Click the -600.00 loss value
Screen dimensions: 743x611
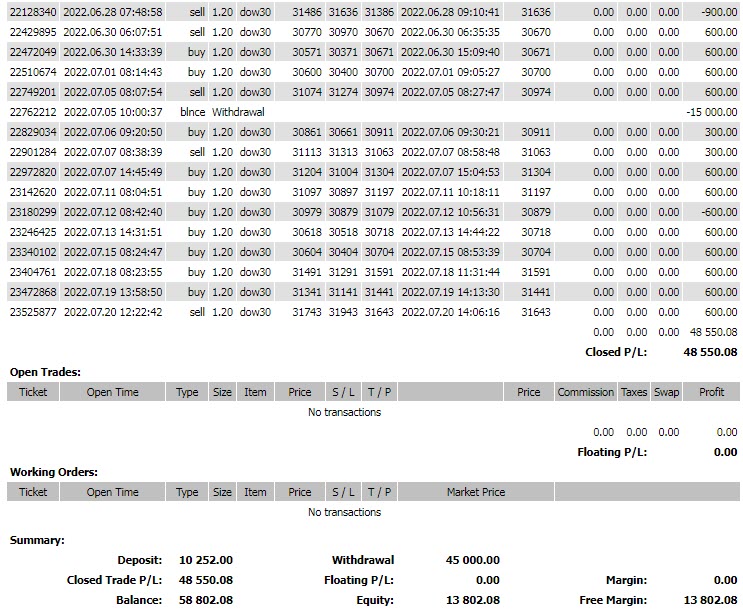pos(719,212)
